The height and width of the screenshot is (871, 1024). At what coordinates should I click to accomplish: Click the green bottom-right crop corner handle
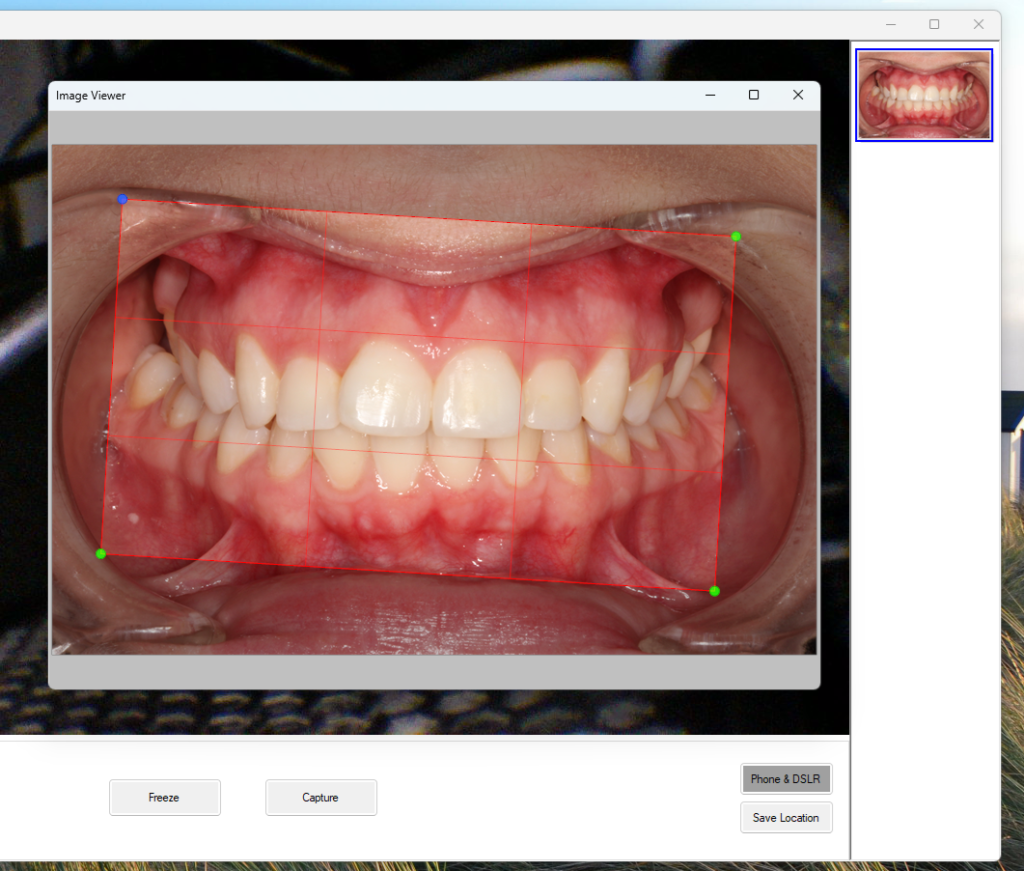click(x=714, y=591)
